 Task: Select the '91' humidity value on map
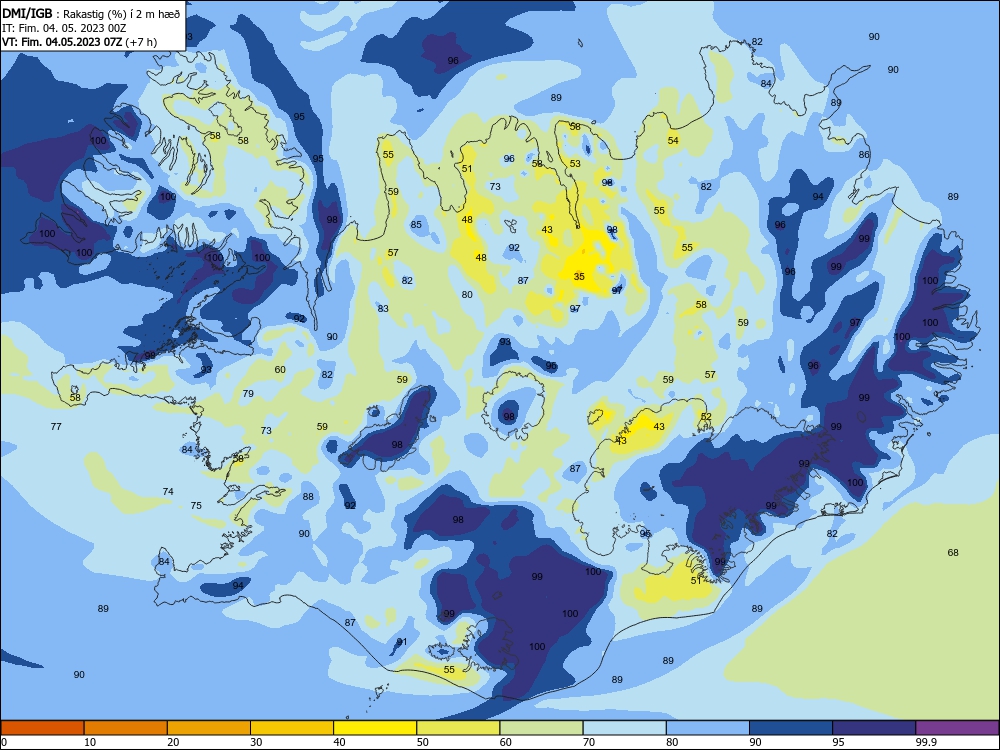click(x=402, y=642)
